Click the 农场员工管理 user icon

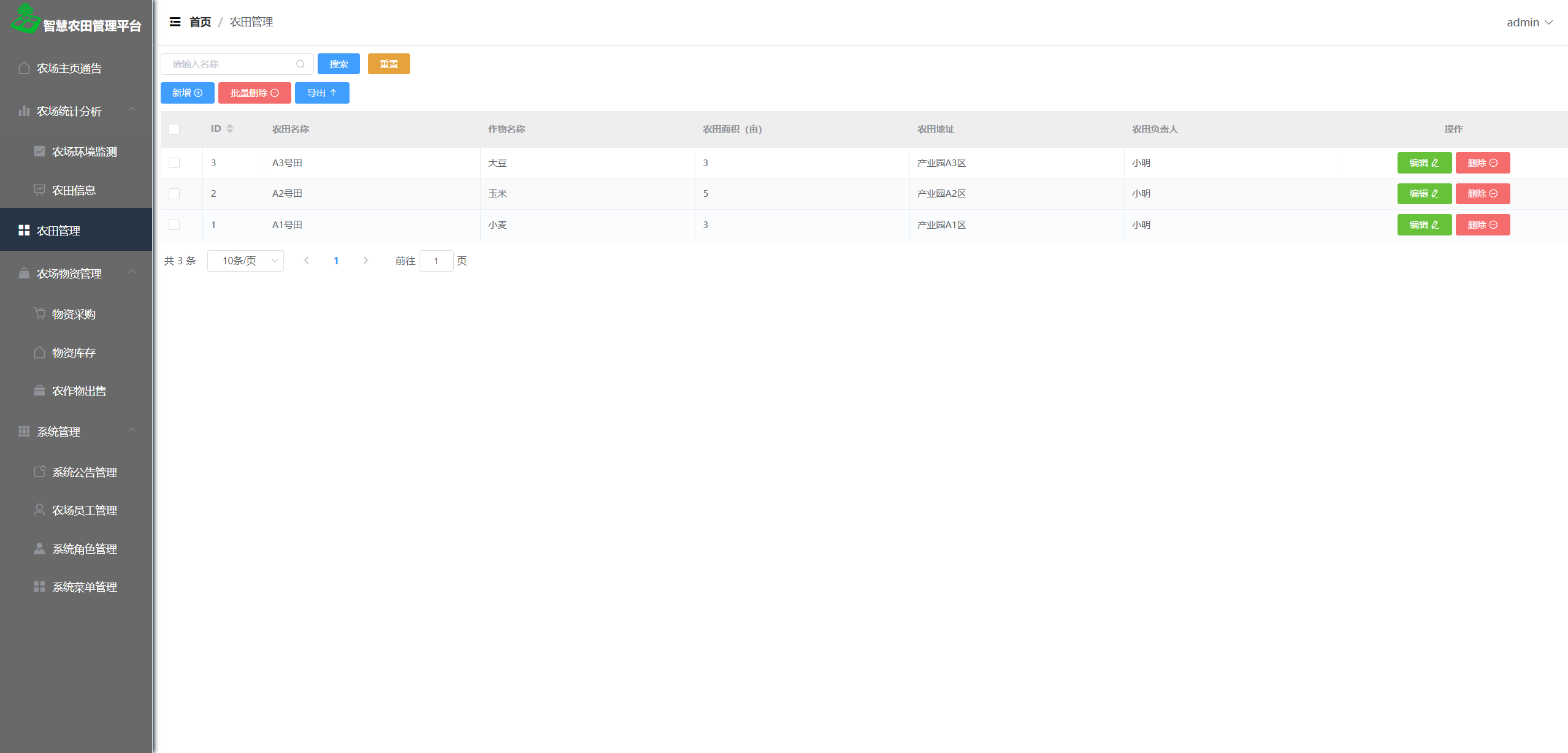coord(39,510)
